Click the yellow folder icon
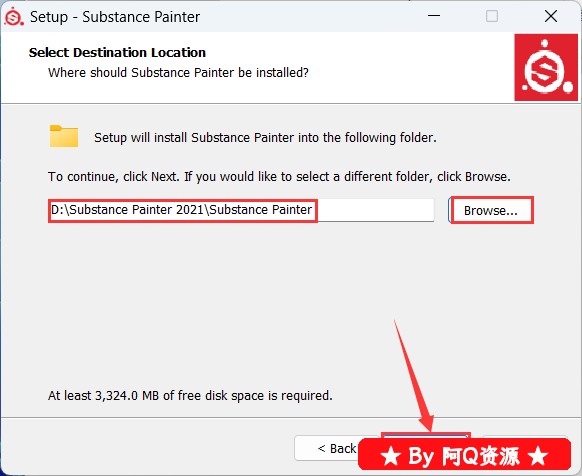The width and height of the screenshot is (582, 476). tap(64, 136)
